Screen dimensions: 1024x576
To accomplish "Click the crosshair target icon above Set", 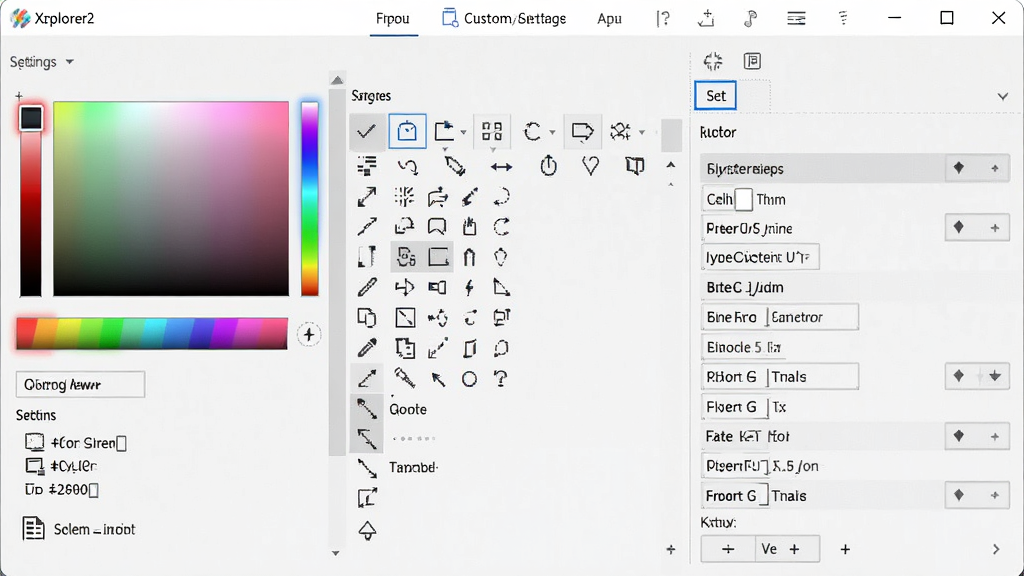I will [x=713, y=61].
